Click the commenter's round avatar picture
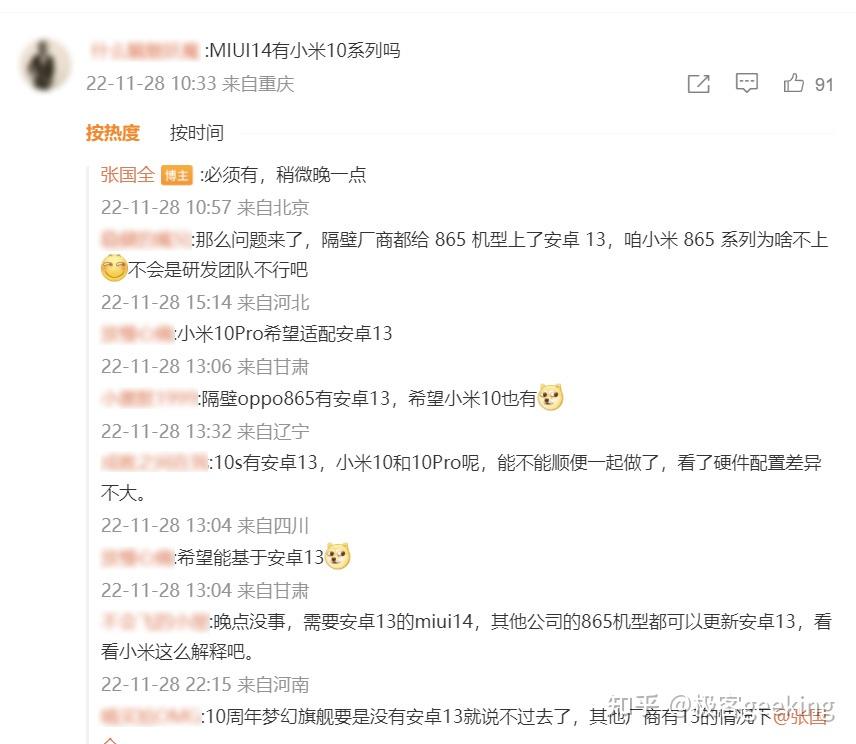The width and height of the screenshot is (856, 744). [45, 65]
